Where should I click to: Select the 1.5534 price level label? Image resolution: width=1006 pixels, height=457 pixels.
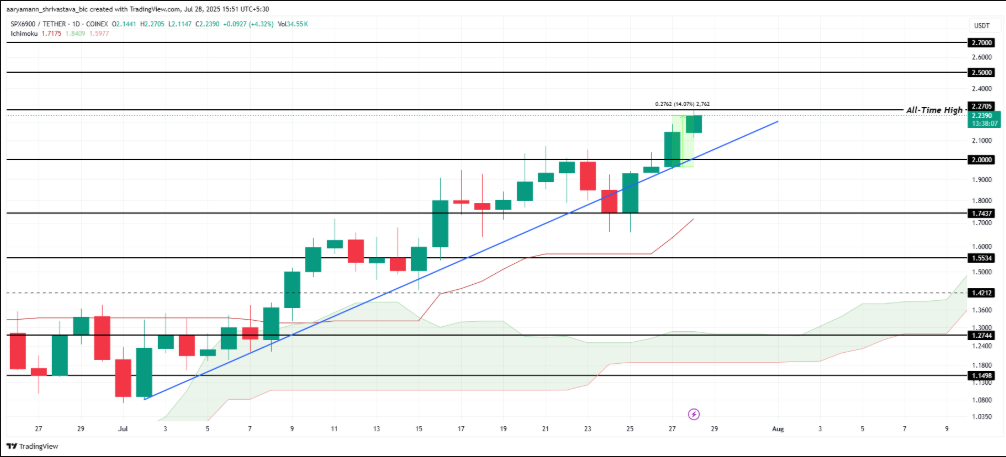[982, 257]
